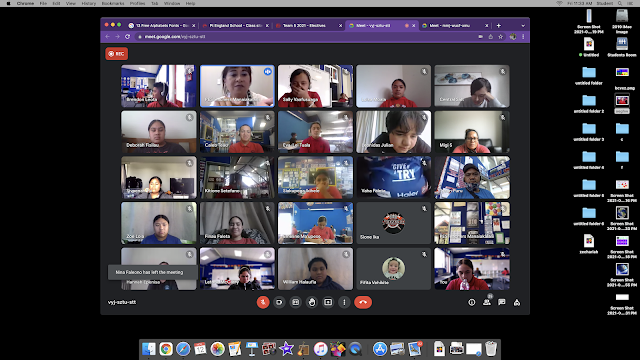The image size is (640, 360).
Task: Click the meeting code vyj-sztu-stt
Action: click(x=122, y=302)
